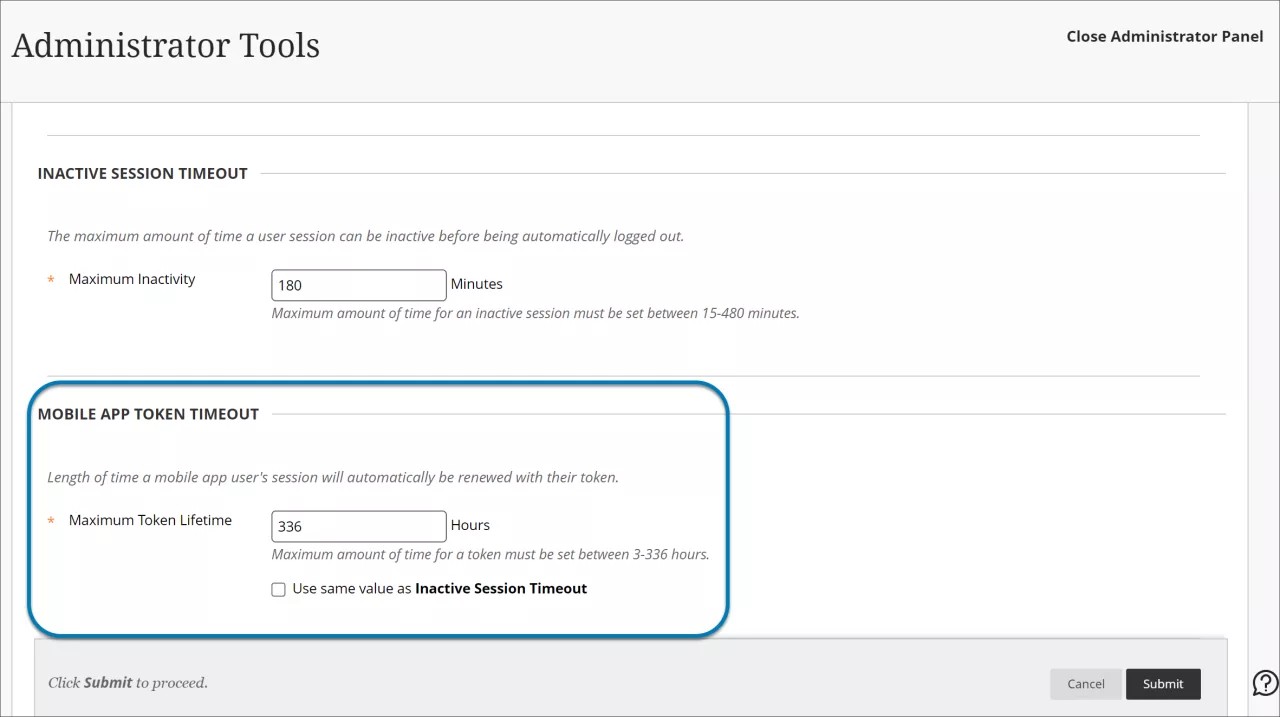
Task: Click the Maximum Token Lifetime field label
Action: click(x=150, y=520)
